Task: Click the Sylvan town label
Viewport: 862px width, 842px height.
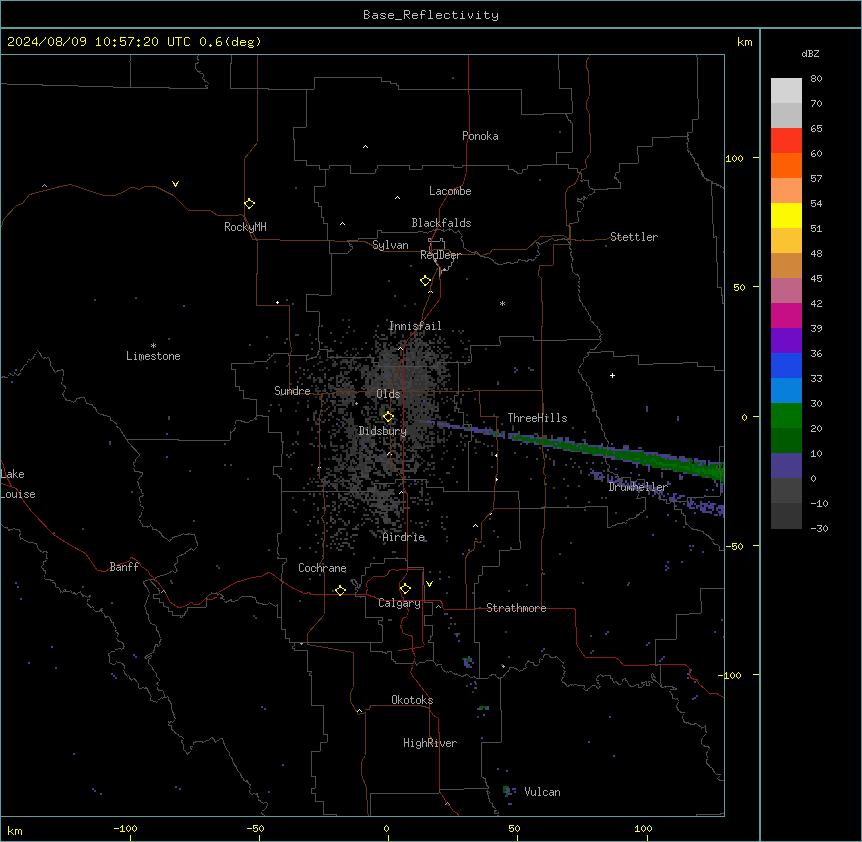Action: [390, 245]
